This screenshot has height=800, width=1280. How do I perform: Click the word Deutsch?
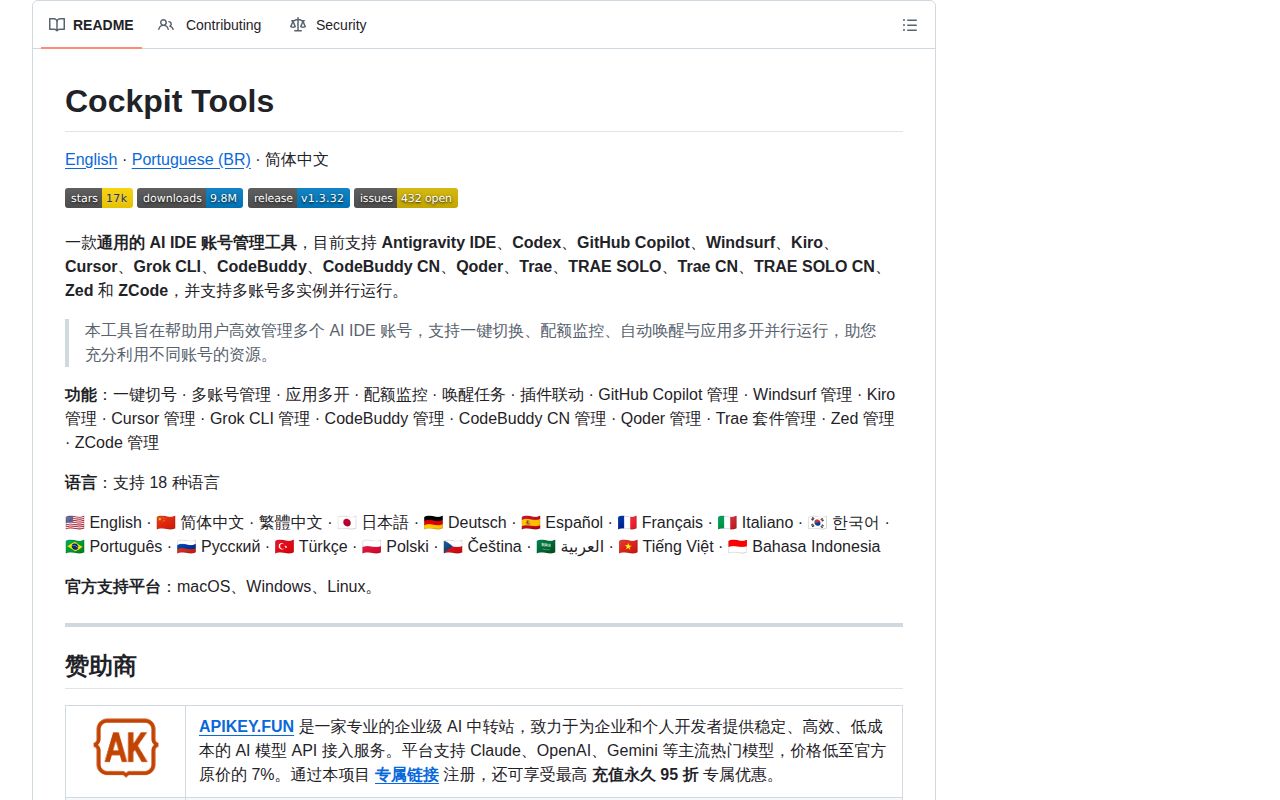coord(477,522)
